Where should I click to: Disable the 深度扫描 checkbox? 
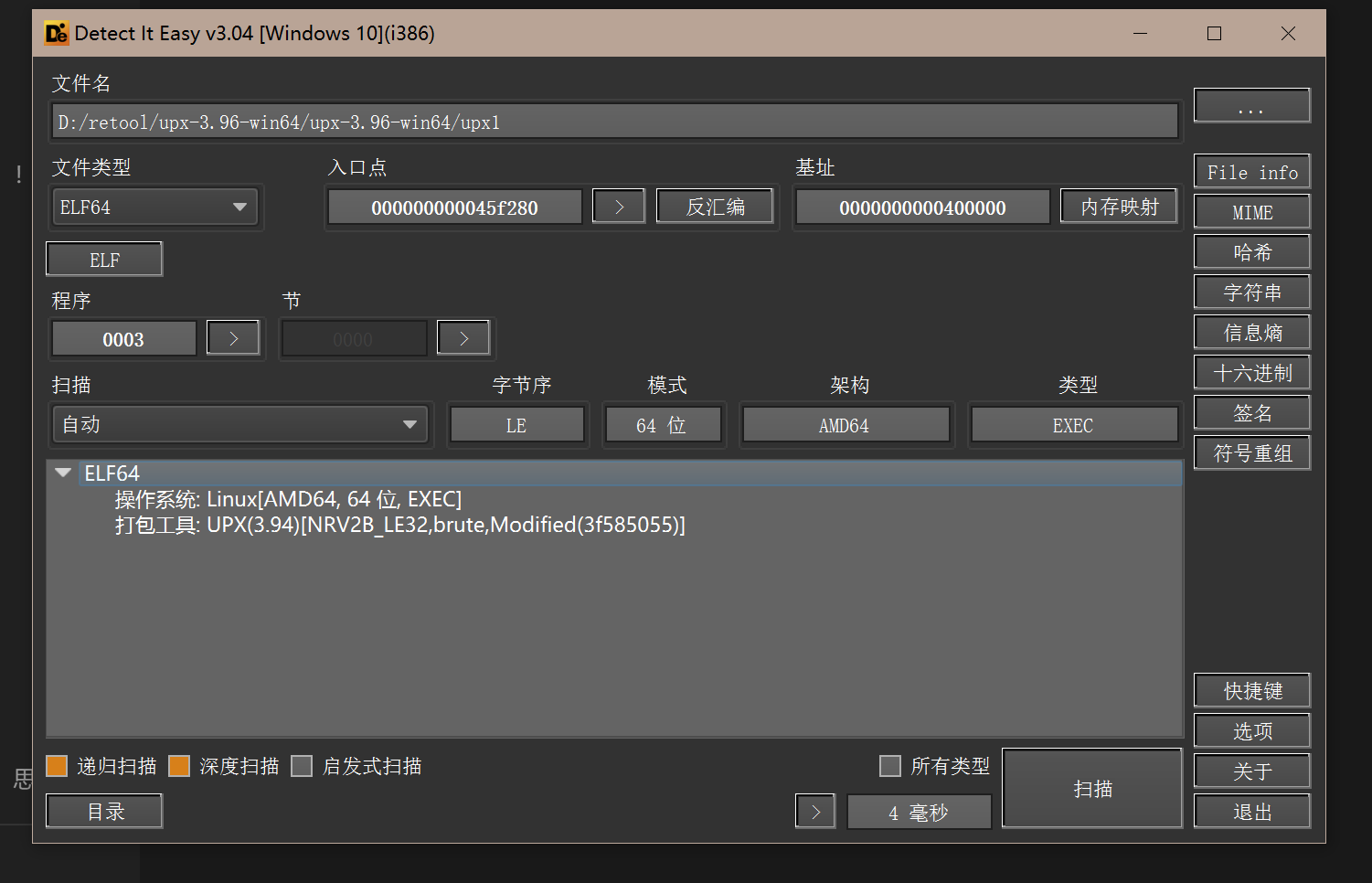[x=180, y=766]
